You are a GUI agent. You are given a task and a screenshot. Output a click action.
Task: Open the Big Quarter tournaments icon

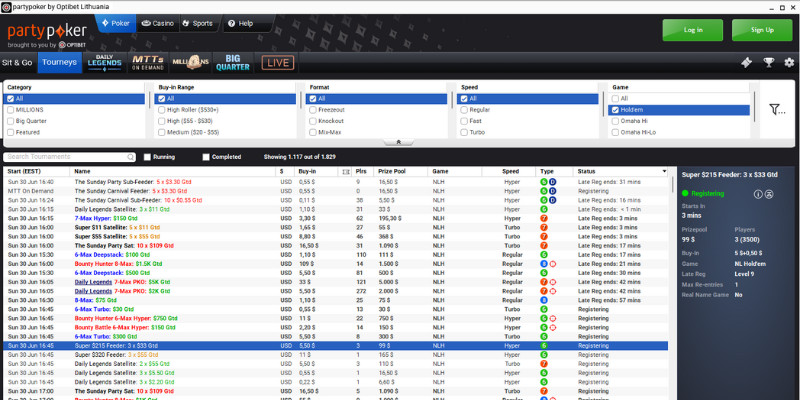(233, 62)
